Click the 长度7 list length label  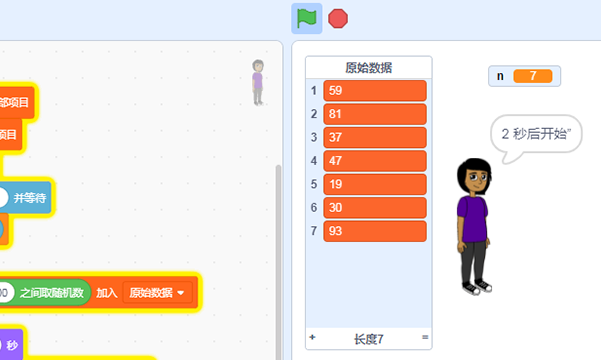[x=369, y=339]
